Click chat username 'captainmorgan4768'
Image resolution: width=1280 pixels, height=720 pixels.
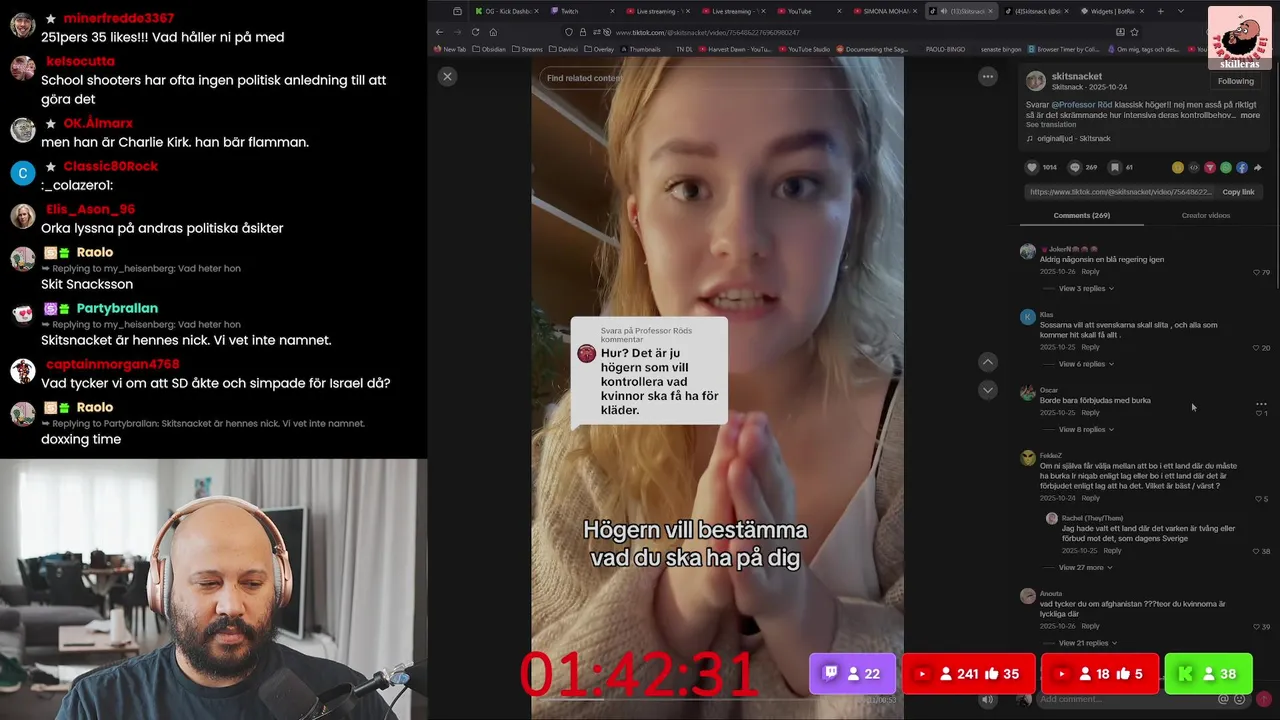click(x=112, y=364)
